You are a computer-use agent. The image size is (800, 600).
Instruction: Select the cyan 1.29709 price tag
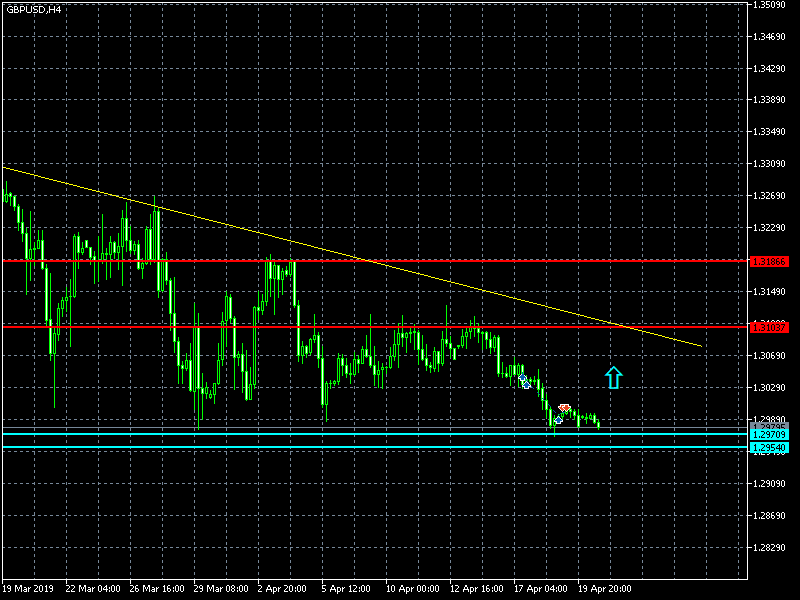click(x=769, y=435)
